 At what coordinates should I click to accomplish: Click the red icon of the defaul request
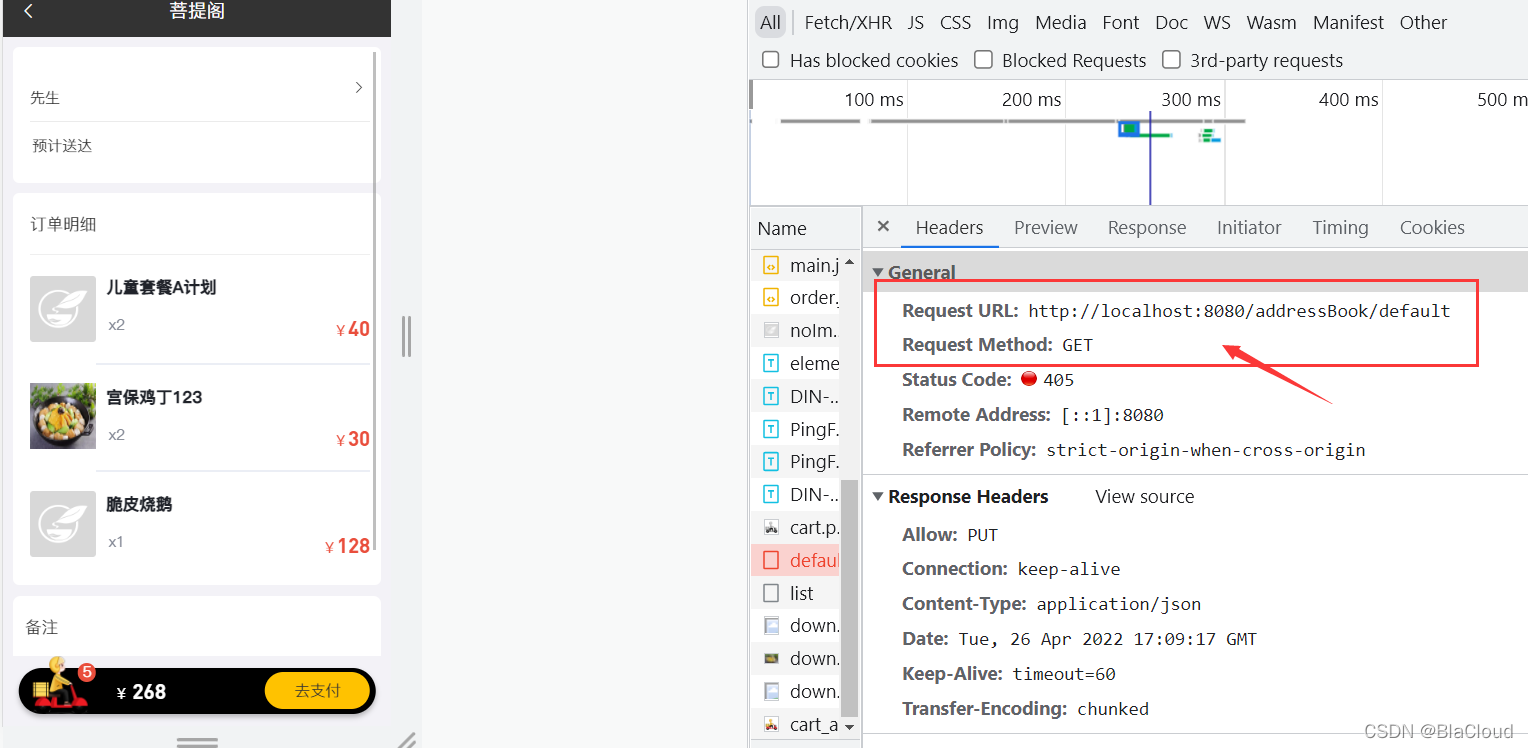pos(771,560)
